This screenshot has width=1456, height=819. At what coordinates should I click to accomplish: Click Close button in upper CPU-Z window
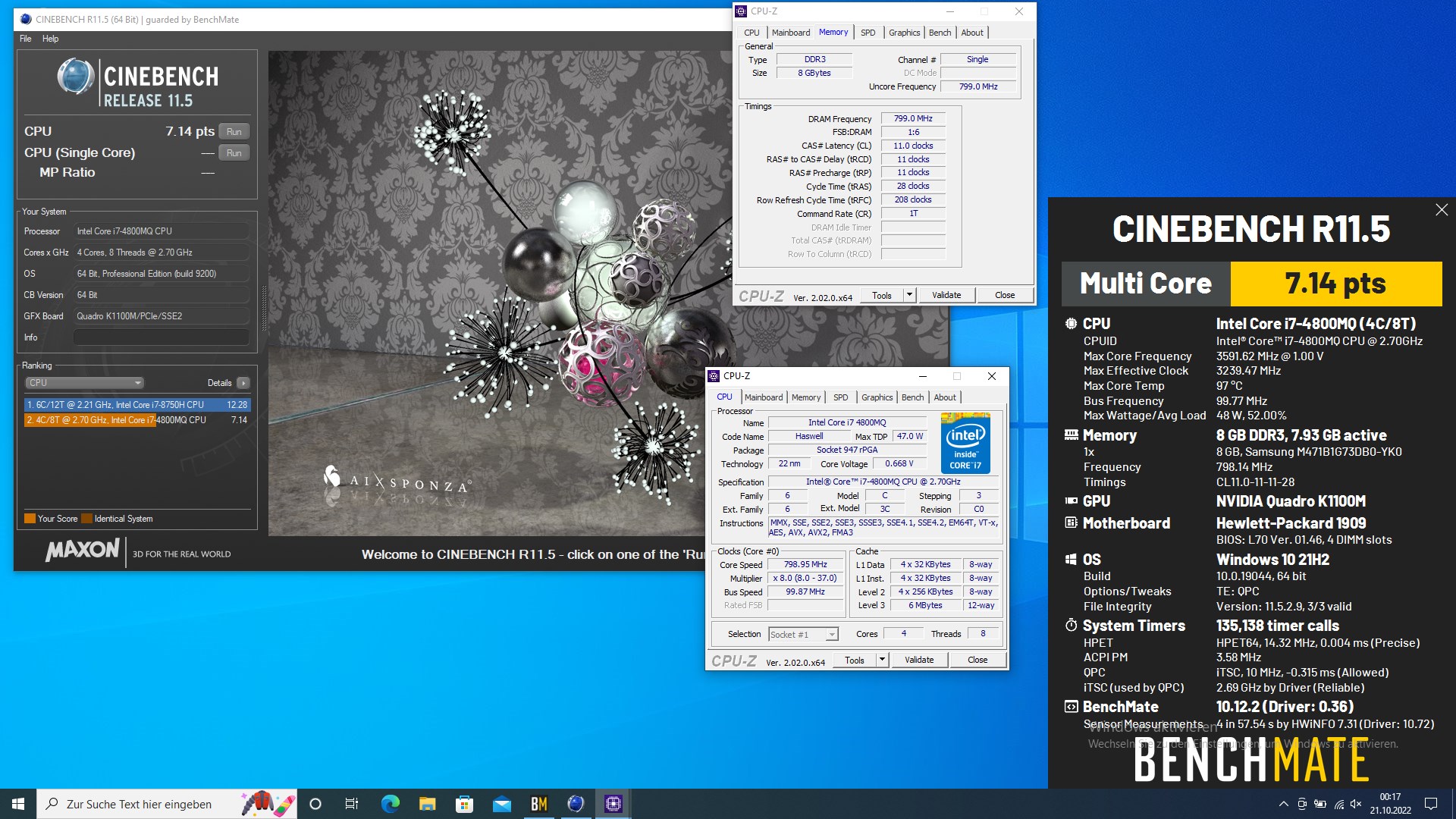[x=1005, y=295]
